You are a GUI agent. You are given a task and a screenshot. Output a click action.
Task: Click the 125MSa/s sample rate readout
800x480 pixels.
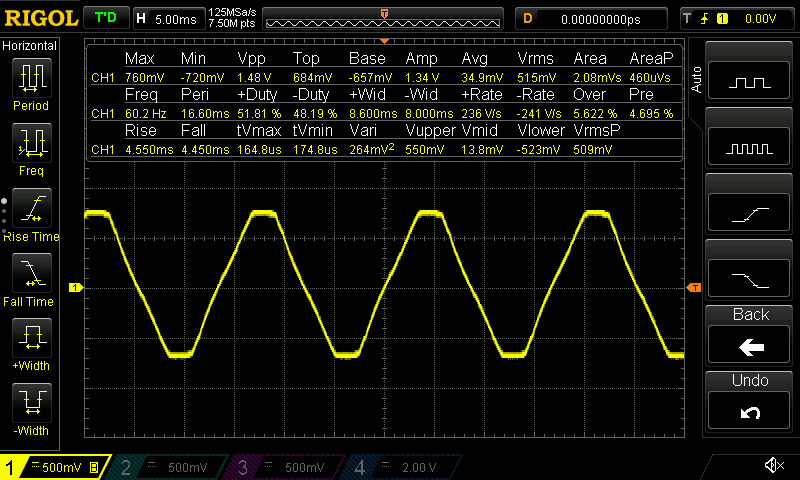[232, 12]
